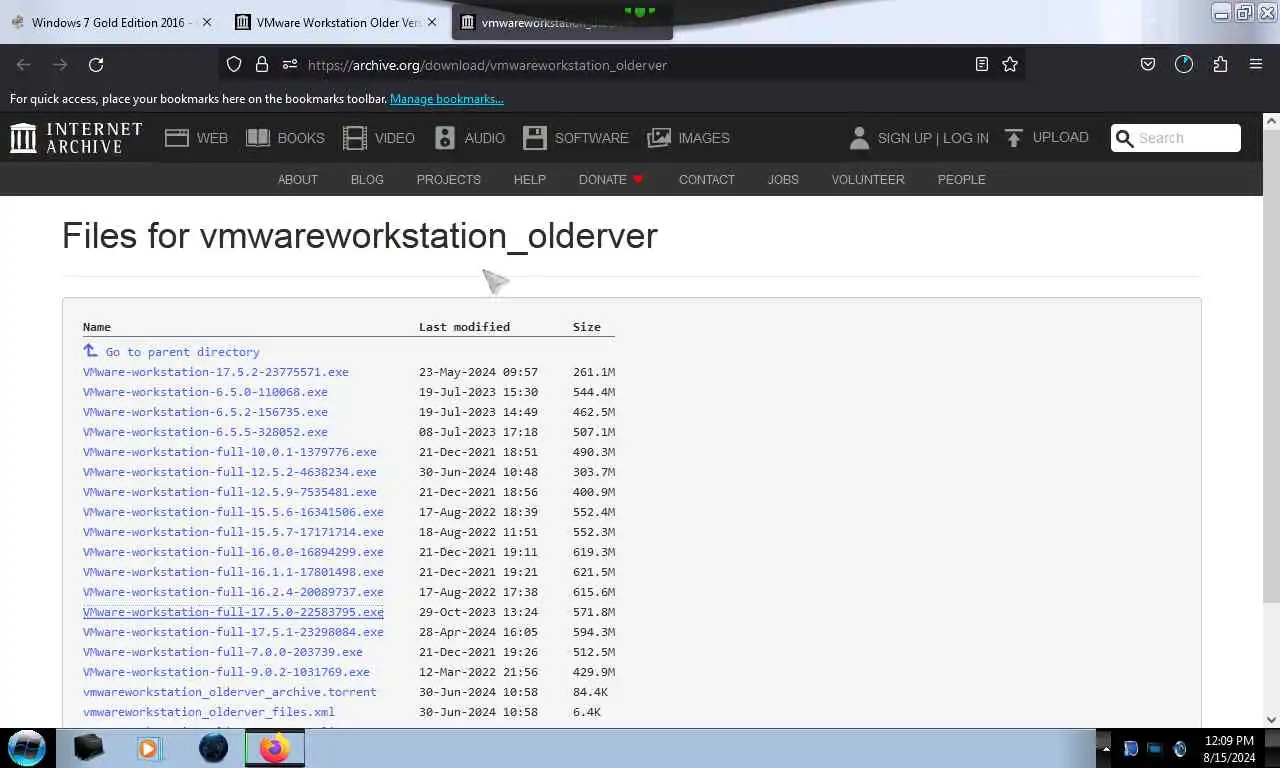Close the VMware Workstation Older tab
Image resolution: width=1280 pixels, height=768 pixels.
[x=432, y=22]
